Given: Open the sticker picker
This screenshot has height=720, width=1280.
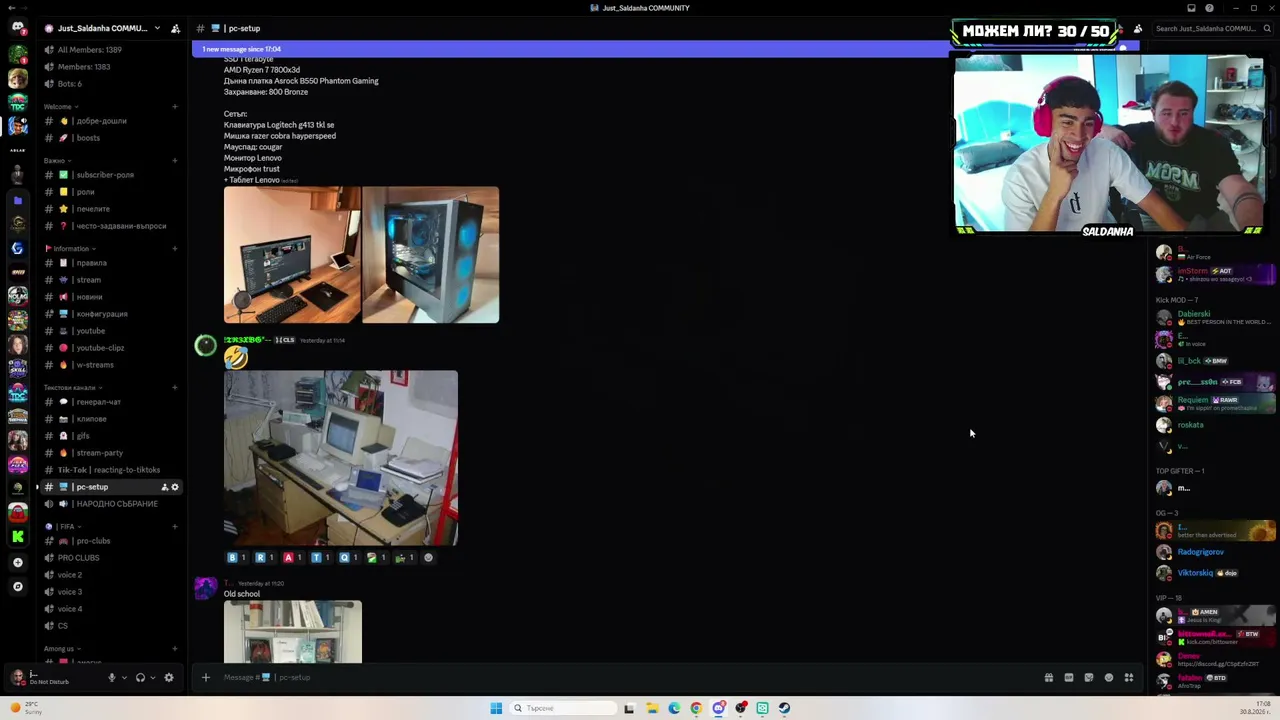Looking at the screenshot, I should pyautogui.click(x=1089, y=678).
